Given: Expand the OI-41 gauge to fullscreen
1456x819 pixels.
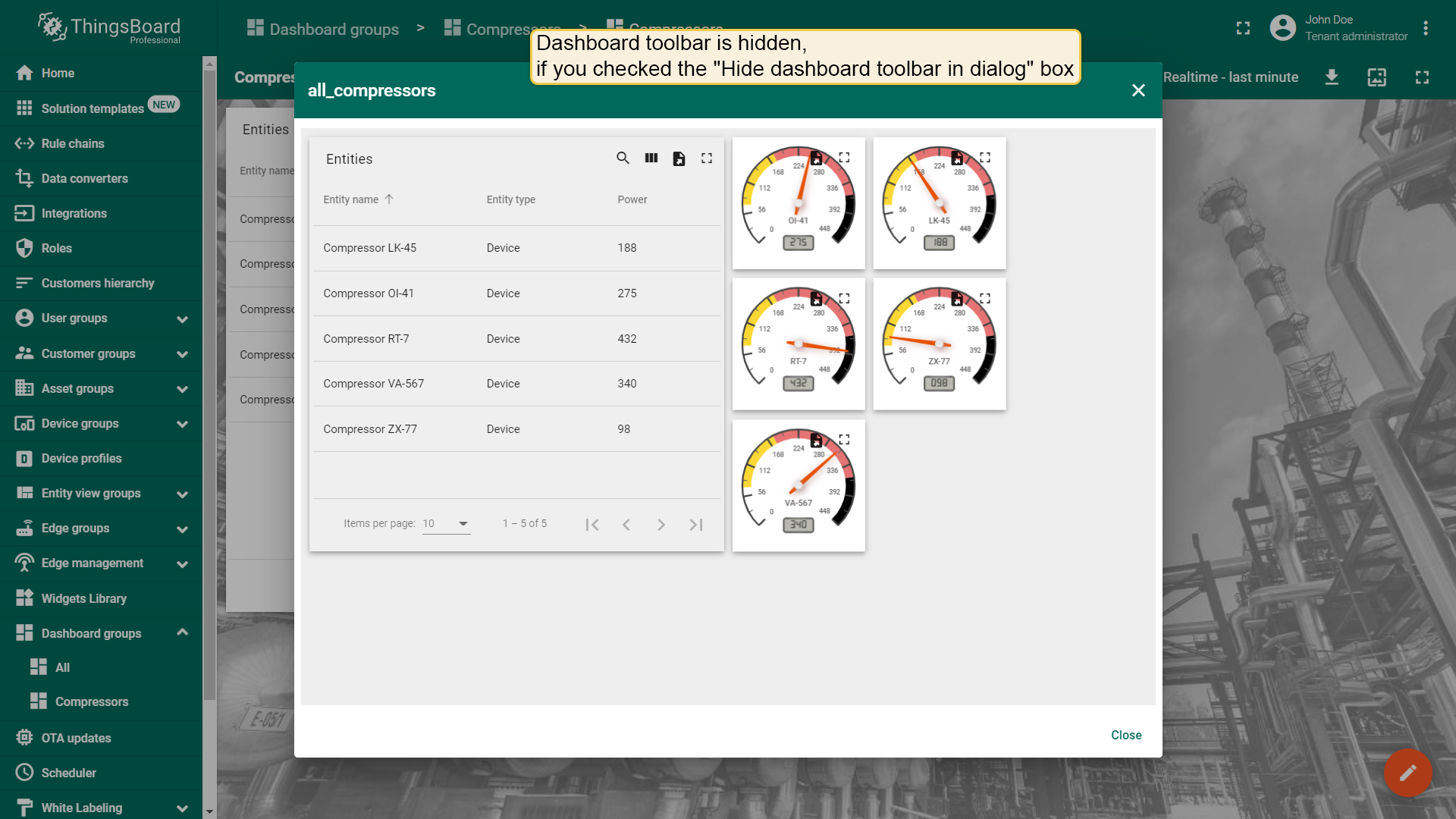Looking at the screenshot, I should (845, 157).
